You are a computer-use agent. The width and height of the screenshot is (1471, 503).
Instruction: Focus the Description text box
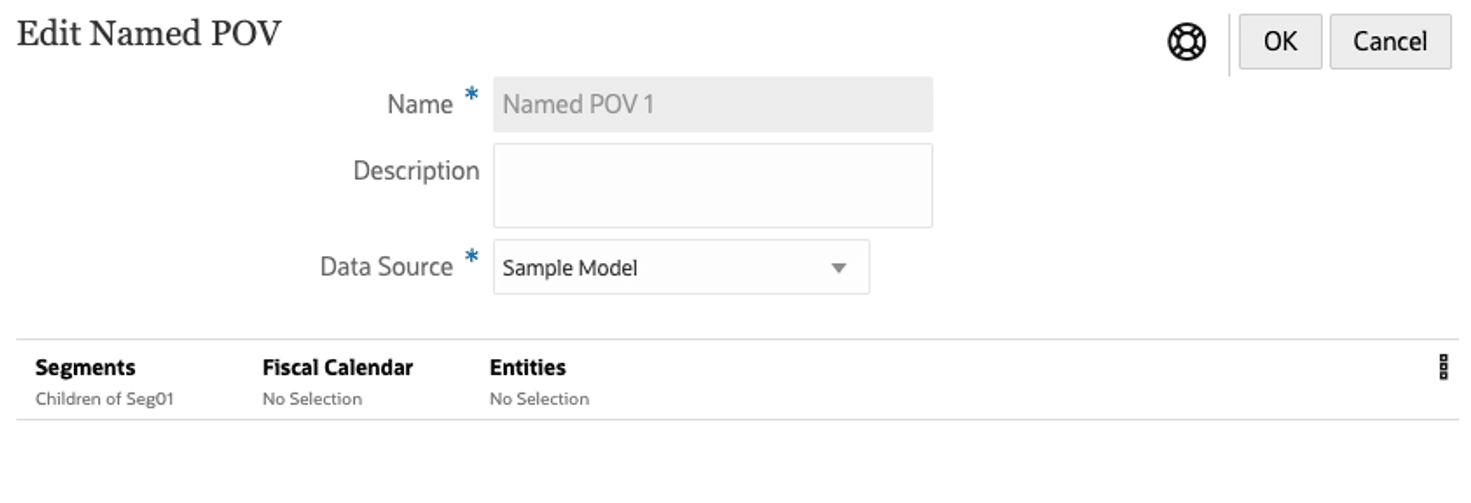click(712, 185)
